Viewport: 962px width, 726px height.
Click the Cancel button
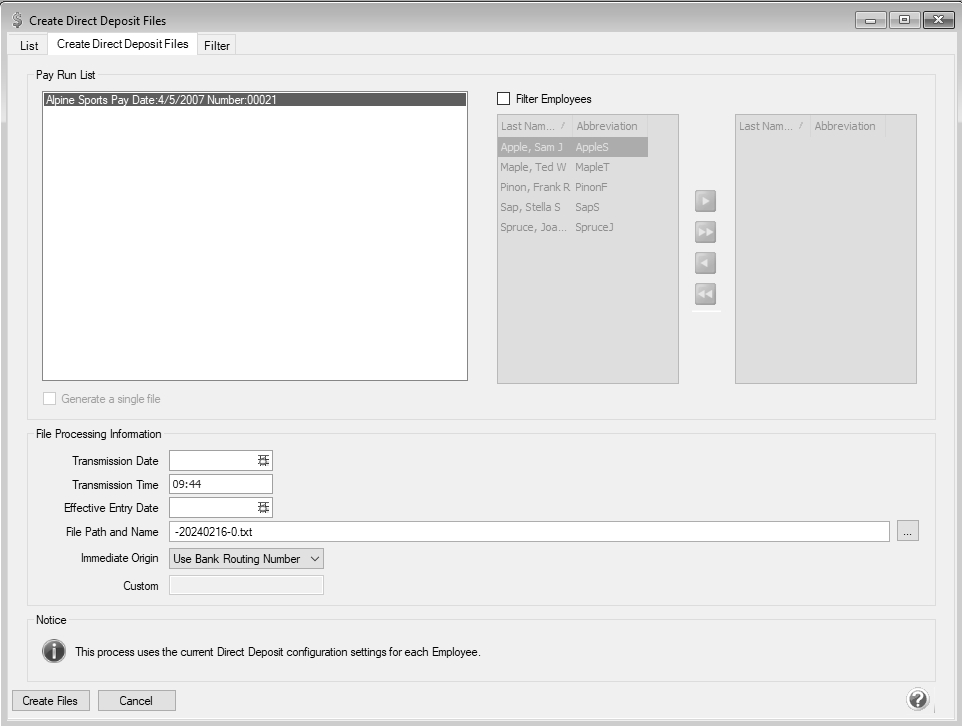click(136, 701)
